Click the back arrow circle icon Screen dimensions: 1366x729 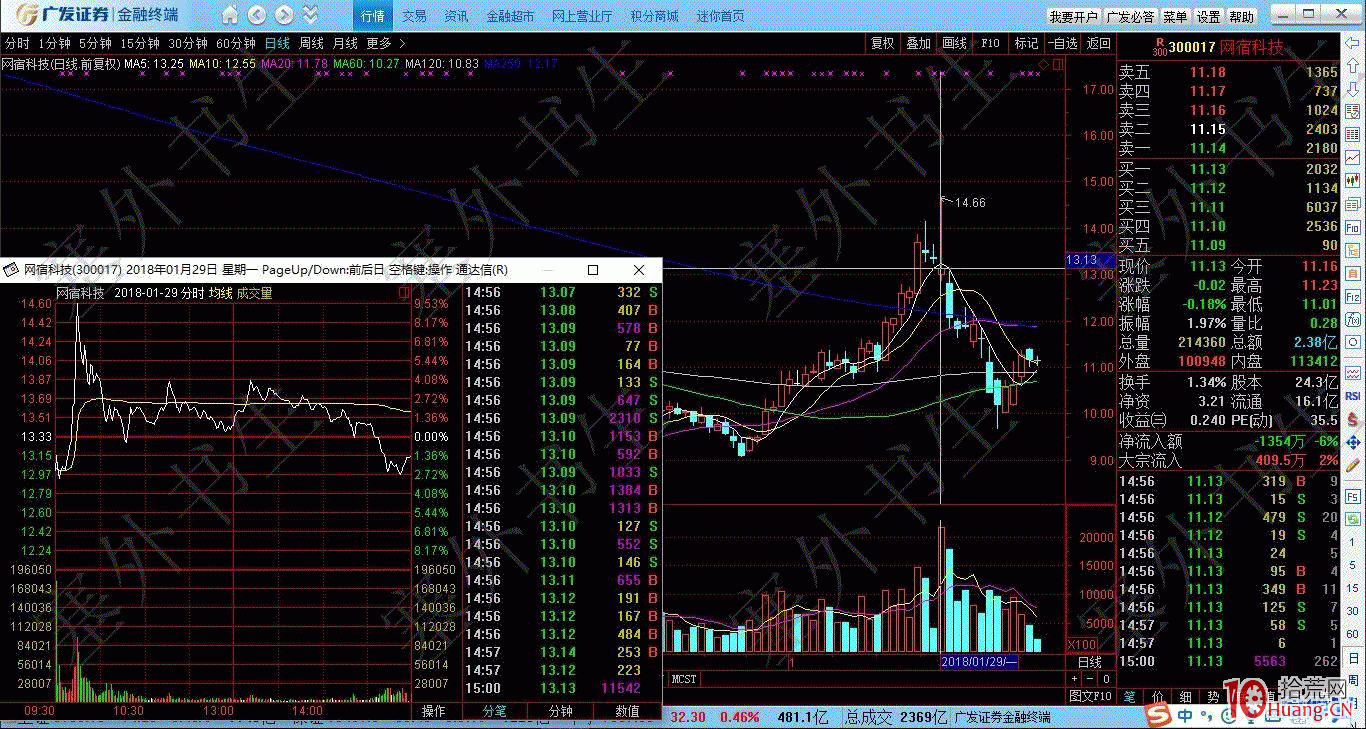click(257, 15)
